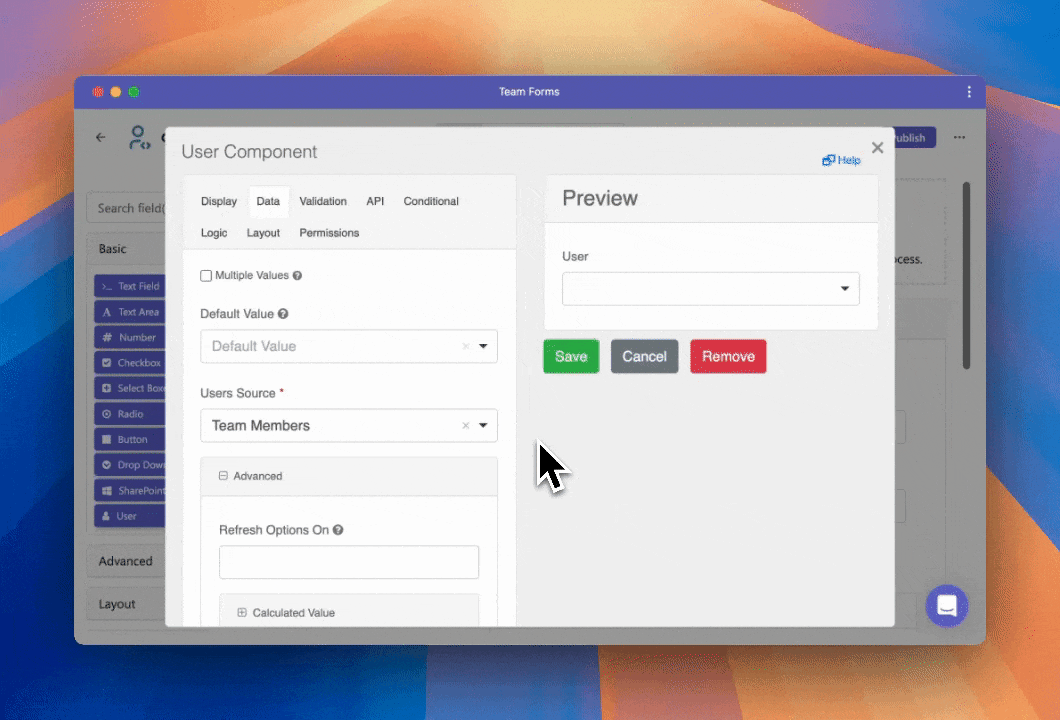The width and height of the screenshot is (1060, 720).
Task: Open the chat support bubble
Action: [x=946, y=606]
